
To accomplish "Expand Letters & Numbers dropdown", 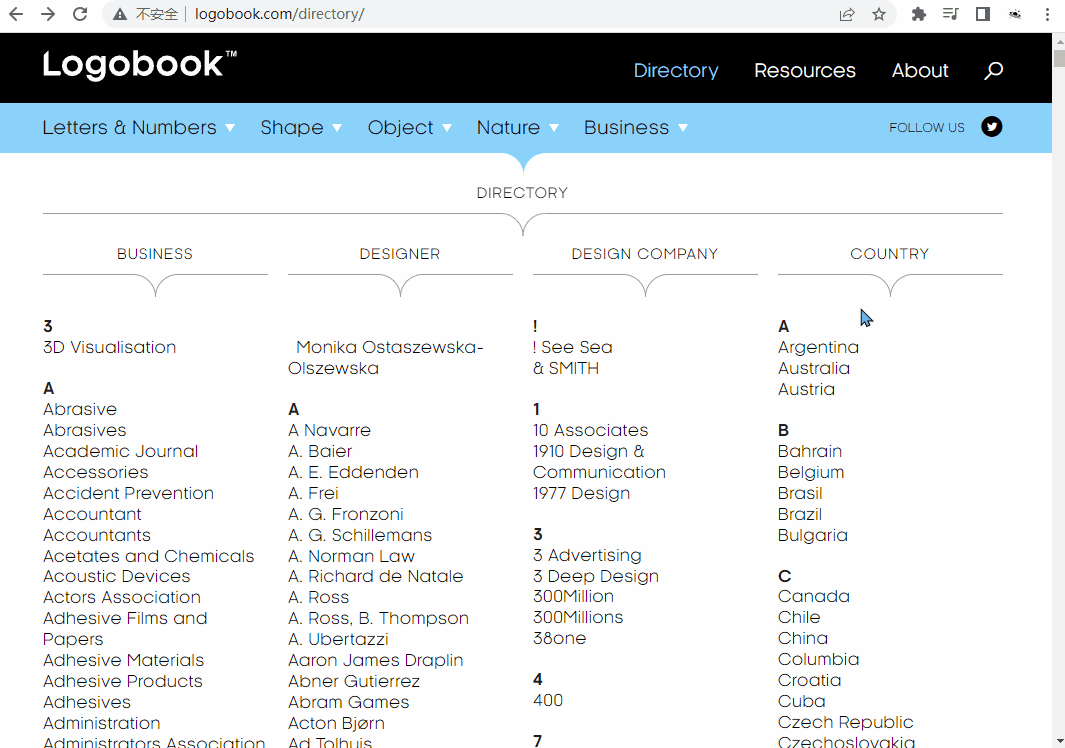I will [x=139, y=128].
